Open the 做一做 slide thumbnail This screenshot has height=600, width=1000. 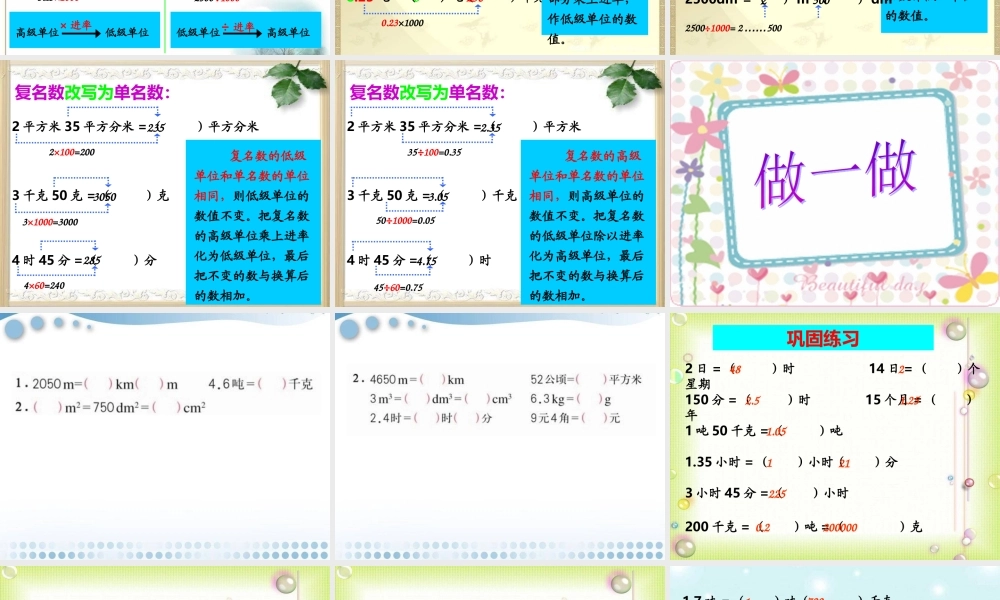tap(833, 183)
